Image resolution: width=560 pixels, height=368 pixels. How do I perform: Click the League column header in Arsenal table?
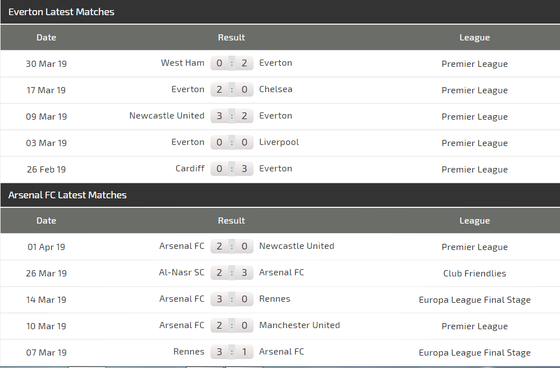coord(474,221)
